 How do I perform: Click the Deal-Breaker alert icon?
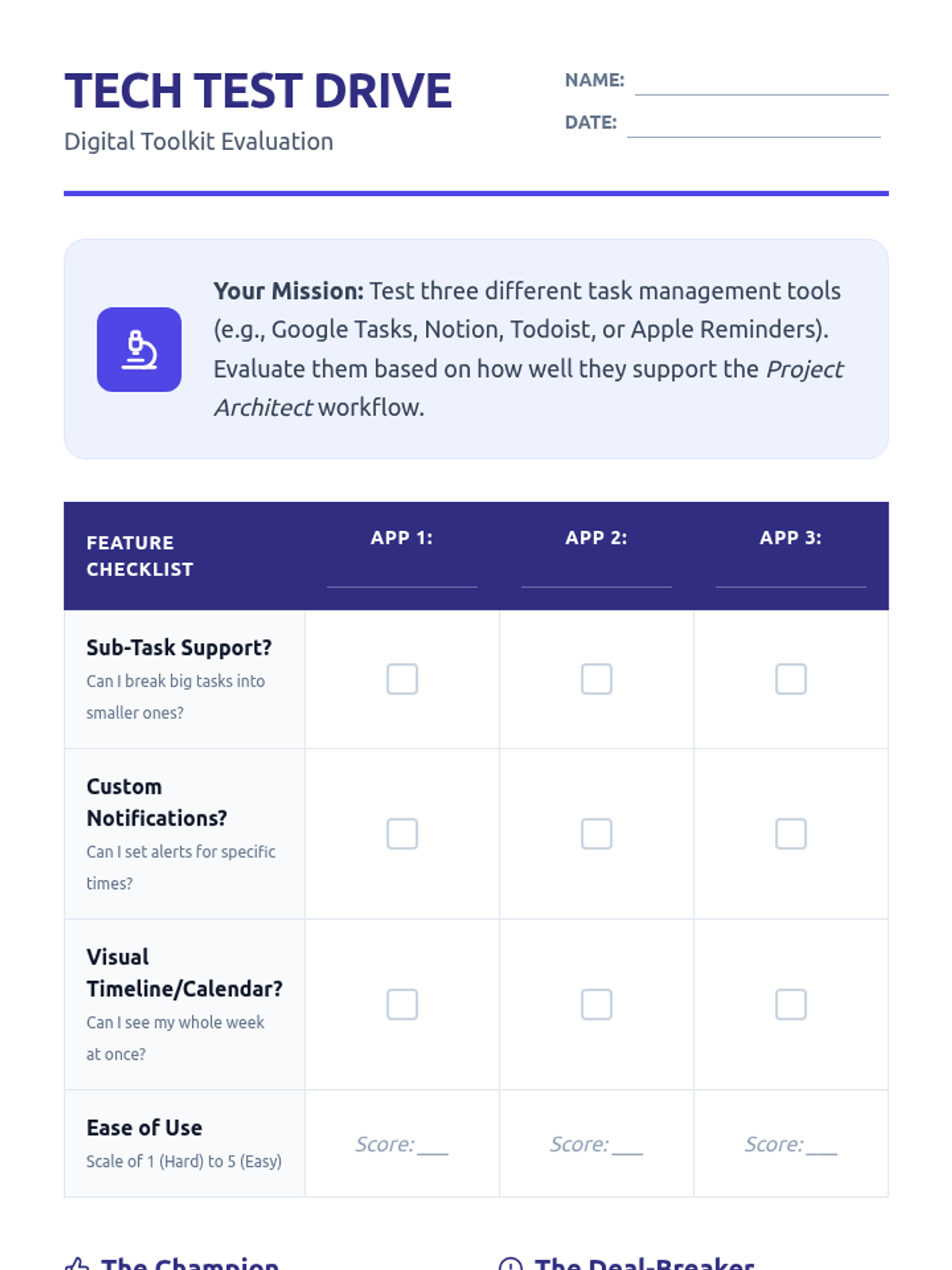[x=510, y=1264]
